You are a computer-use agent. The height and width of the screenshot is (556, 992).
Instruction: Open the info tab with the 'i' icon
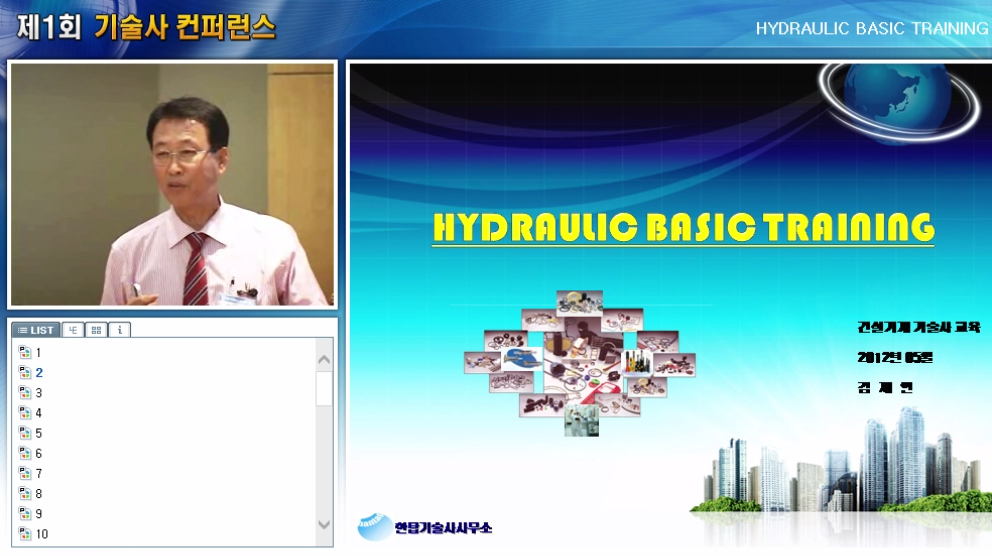click(x=120, y=330)
